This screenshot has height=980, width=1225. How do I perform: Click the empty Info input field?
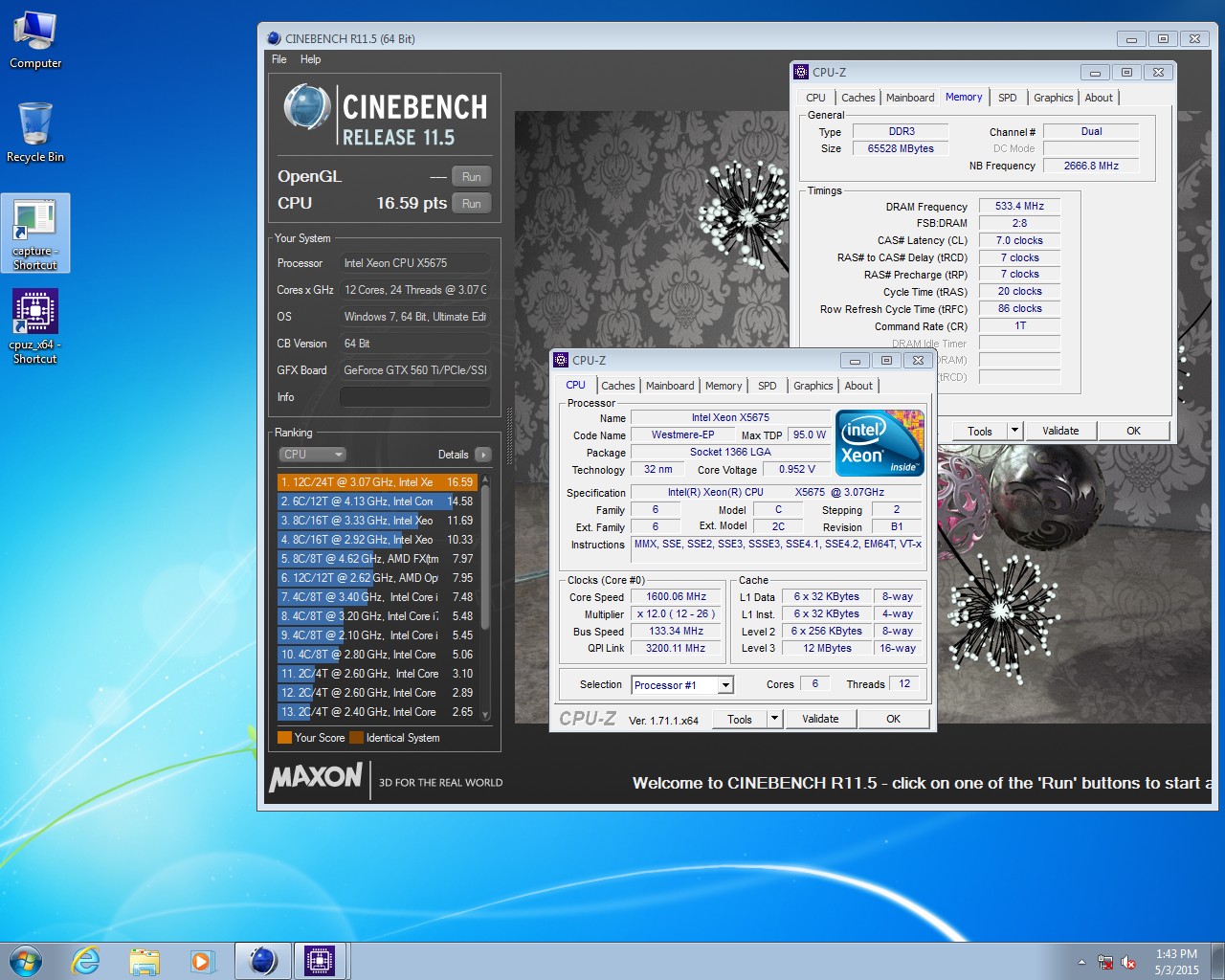tap(415, 397)
